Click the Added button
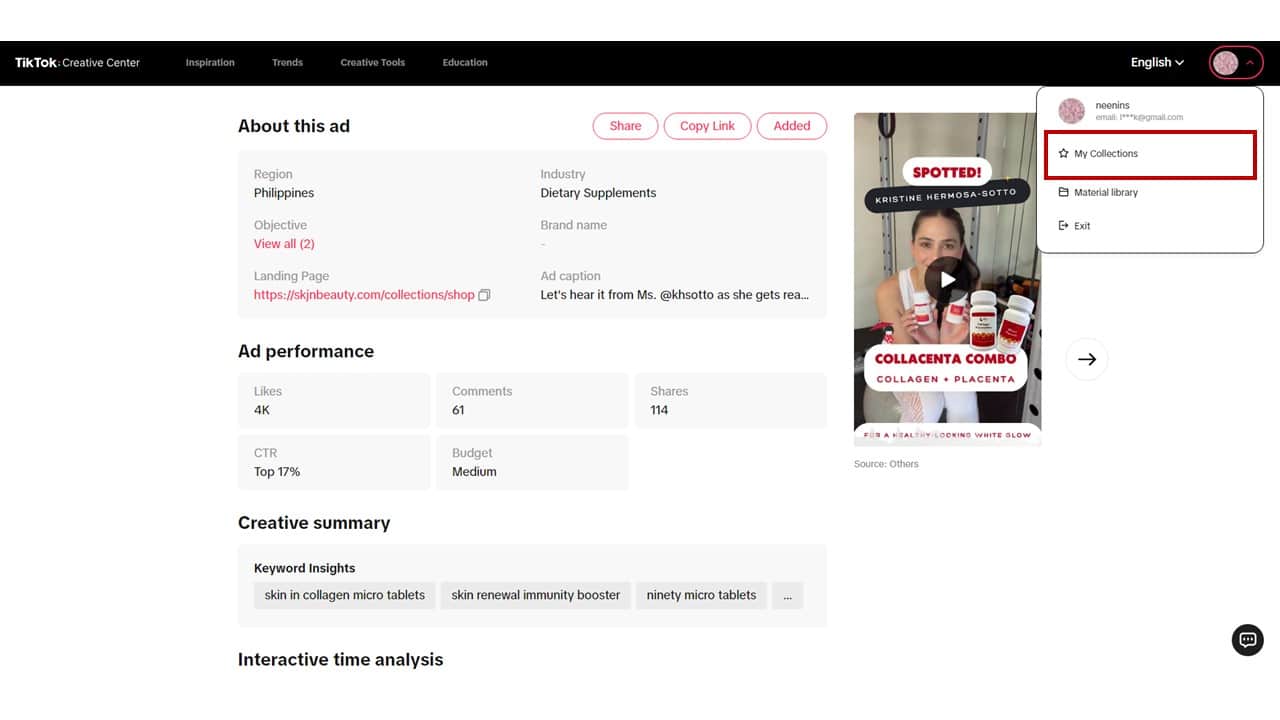Viewport: 1280px width, 720px height. pos(792,126)
